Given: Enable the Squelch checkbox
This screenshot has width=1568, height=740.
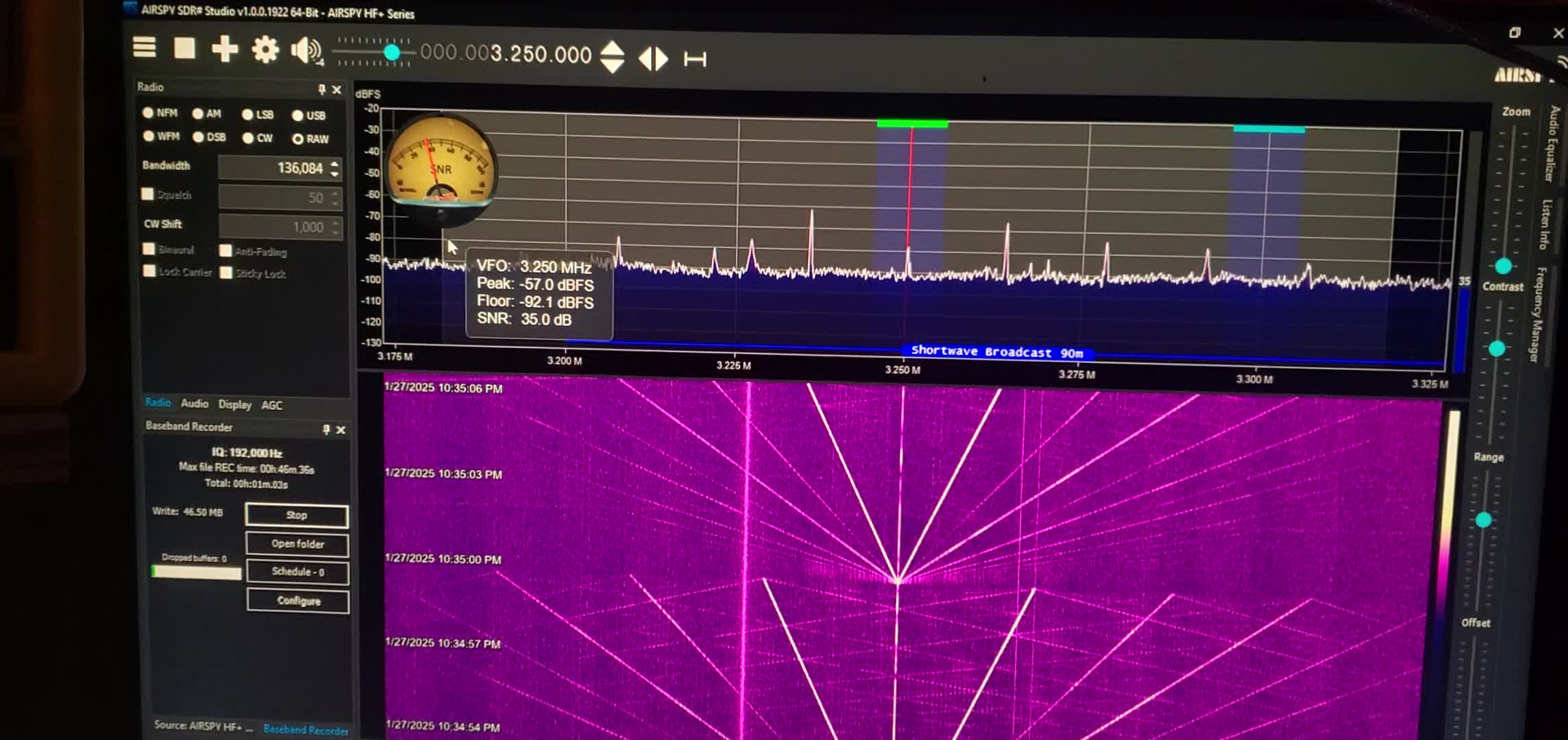Looking at the screenshot, I should 147,194.
